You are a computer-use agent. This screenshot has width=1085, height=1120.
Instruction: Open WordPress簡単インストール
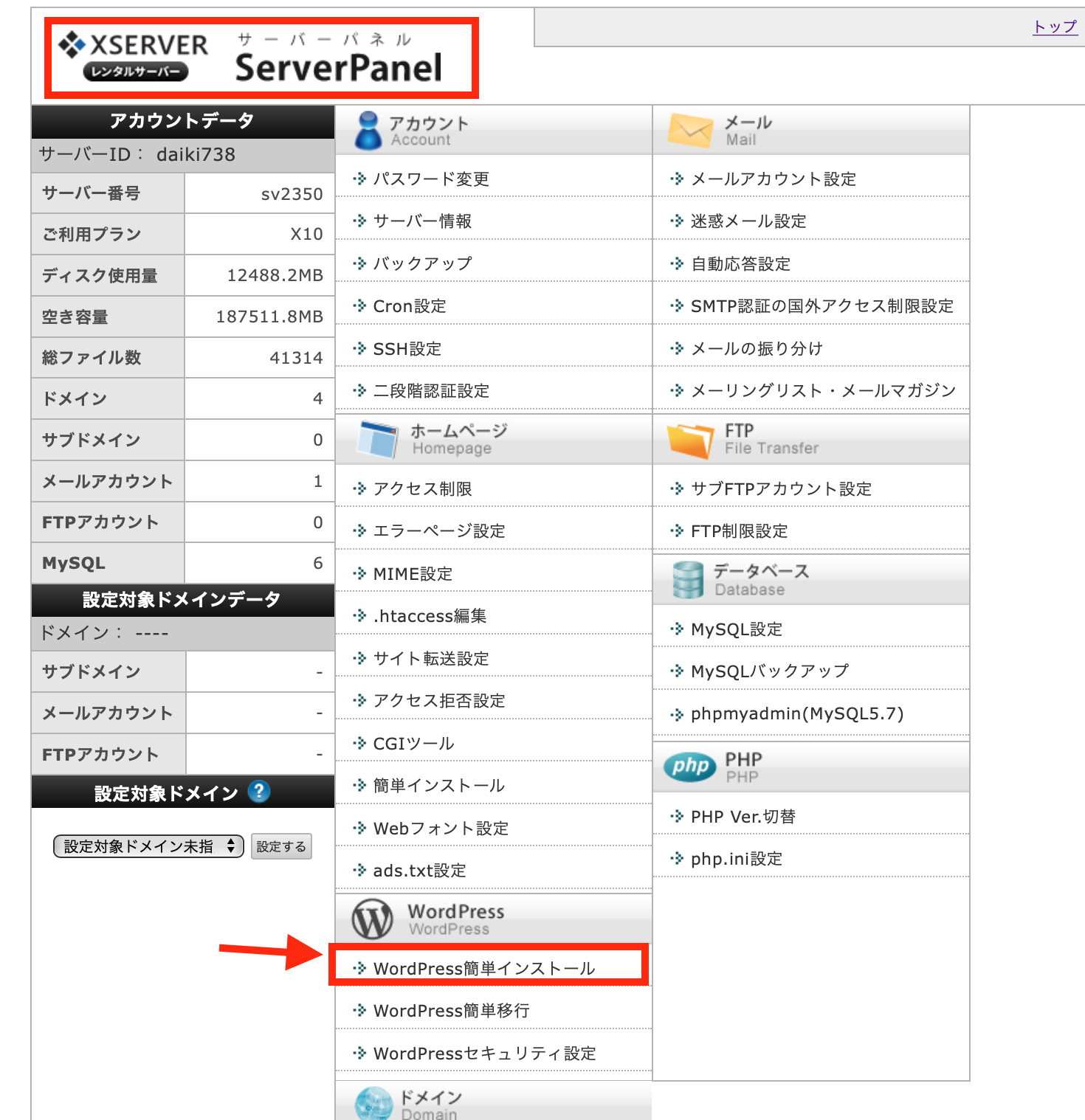pyautogui.click(x=484, y=968)
